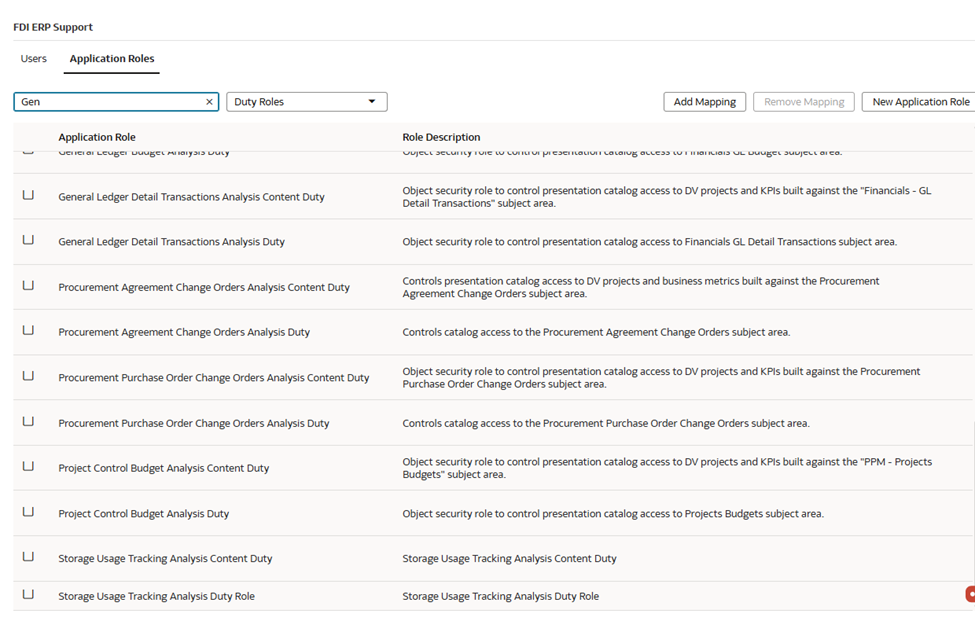Select Storage Usage Tracking Analysis Duty Role checkbox
The height and width of the screenshot is (621, 975).
[x=28, y=595]
